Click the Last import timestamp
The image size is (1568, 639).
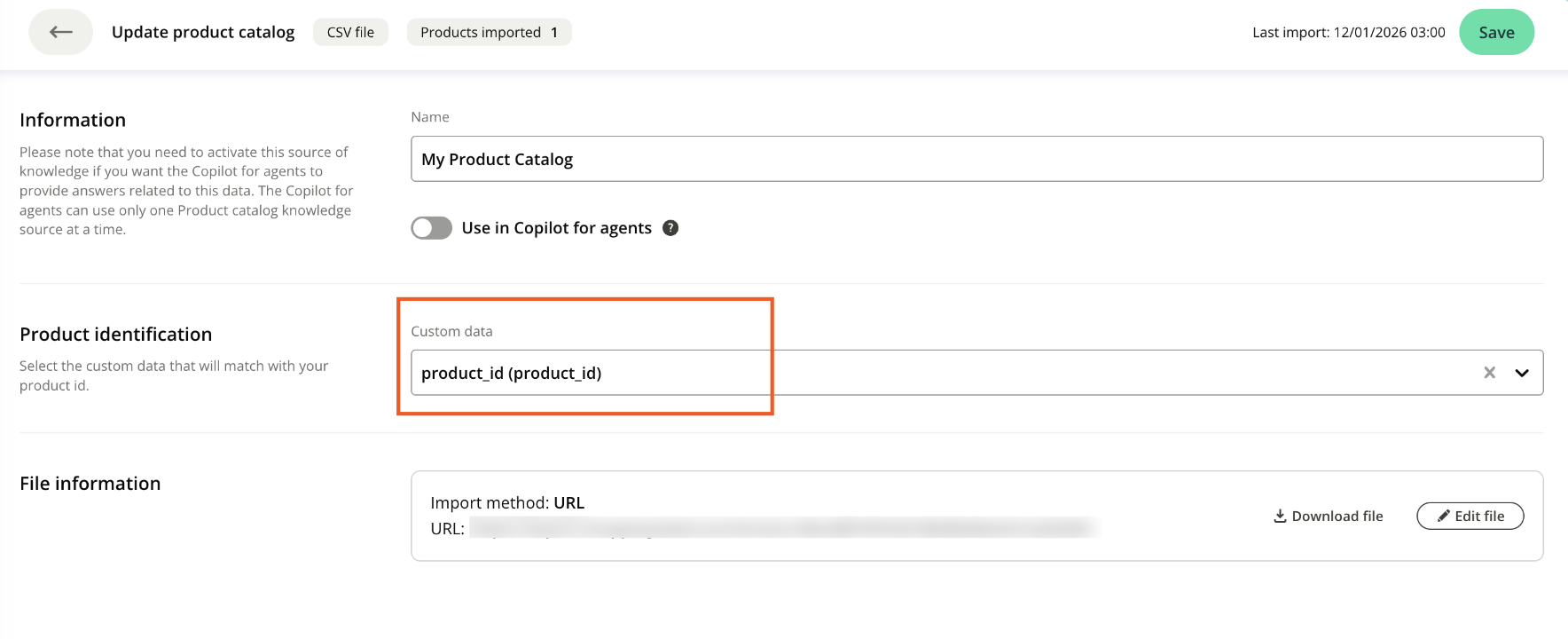point(1348,32)
